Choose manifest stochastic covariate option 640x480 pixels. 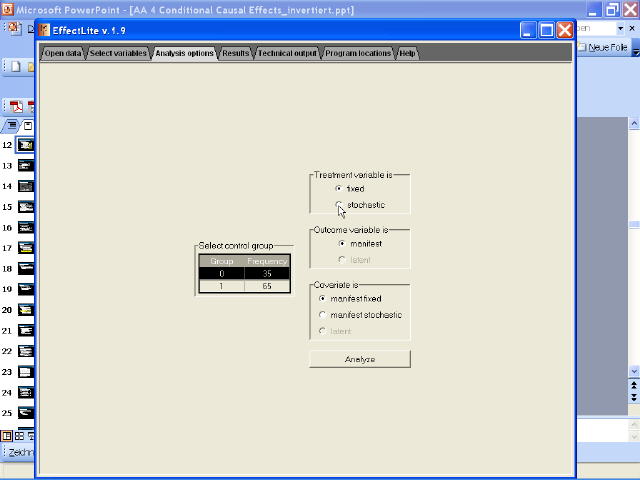pyautogui.click(x=322, y=315)
